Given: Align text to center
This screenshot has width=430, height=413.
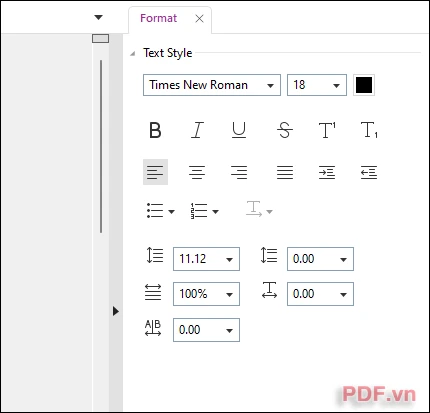Looking at the screenshot, I should point(197,172).
